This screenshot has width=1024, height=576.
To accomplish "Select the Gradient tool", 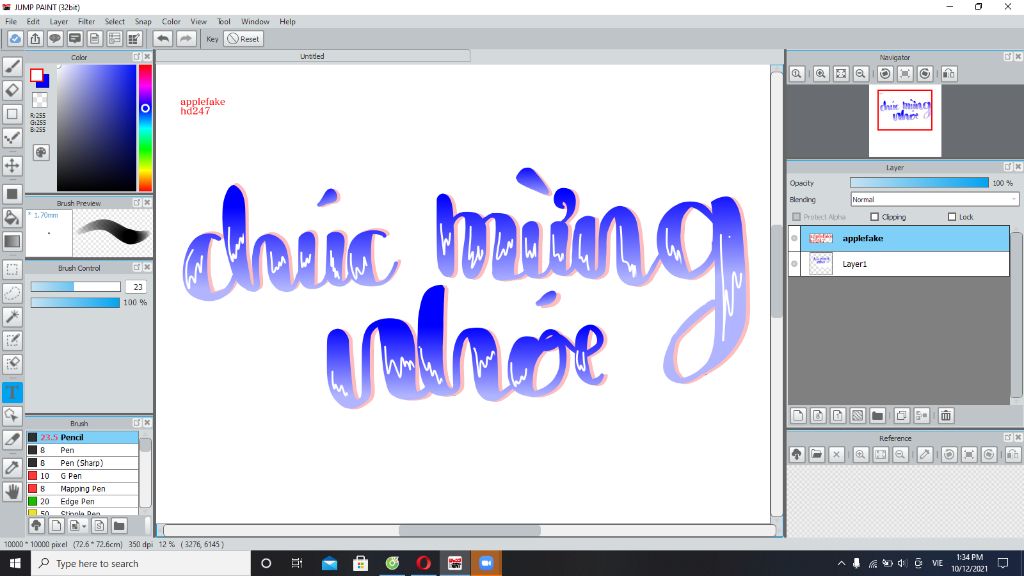I will [12, 241].
